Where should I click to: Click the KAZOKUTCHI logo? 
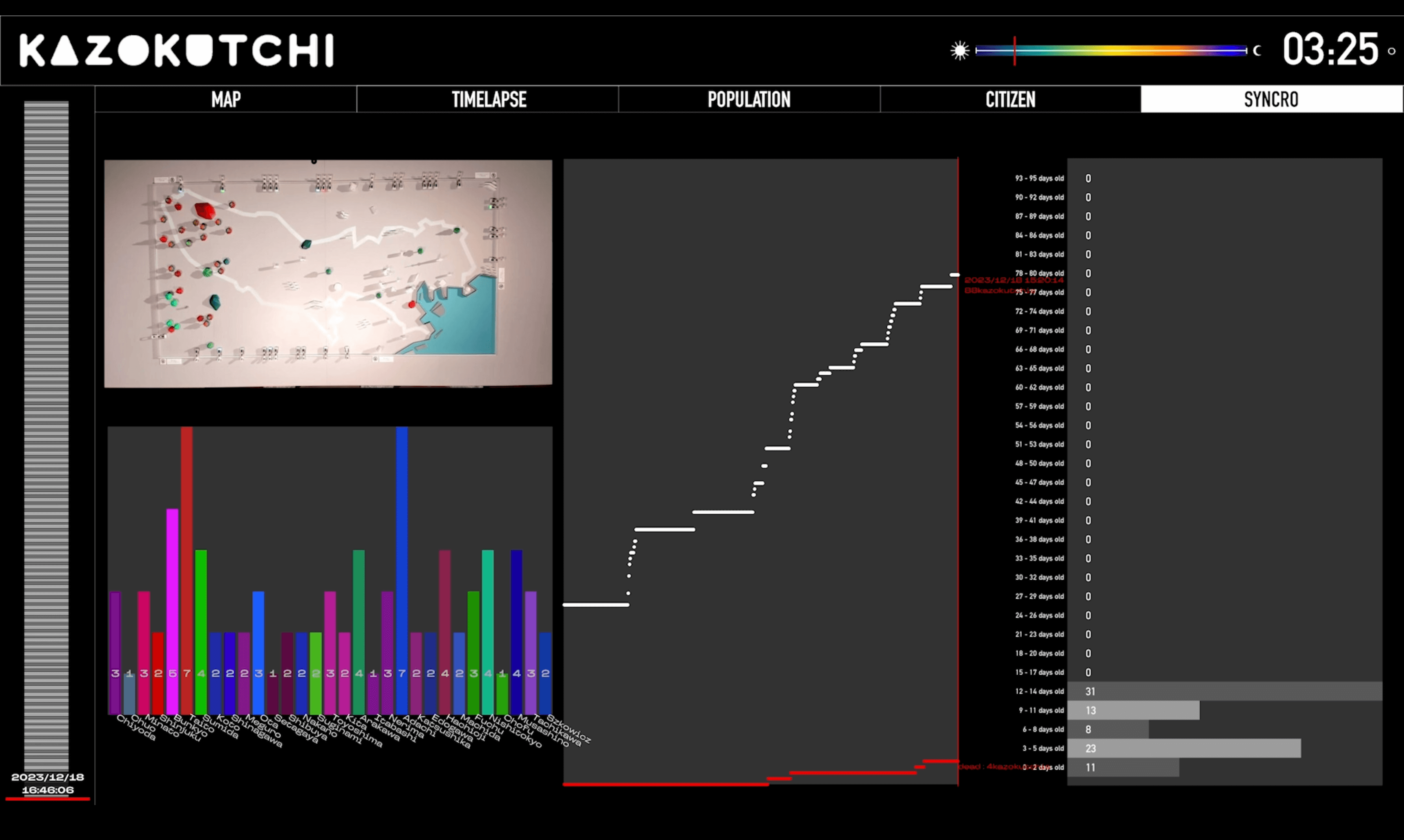177,50
